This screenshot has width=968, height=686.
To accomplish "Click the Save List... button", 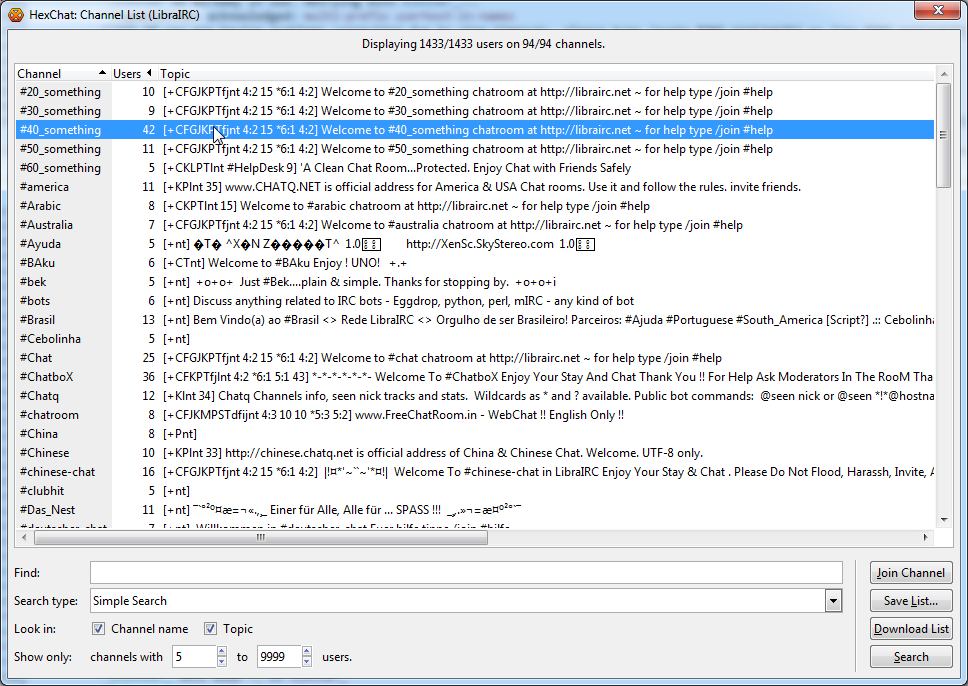I will pos(910,601).
